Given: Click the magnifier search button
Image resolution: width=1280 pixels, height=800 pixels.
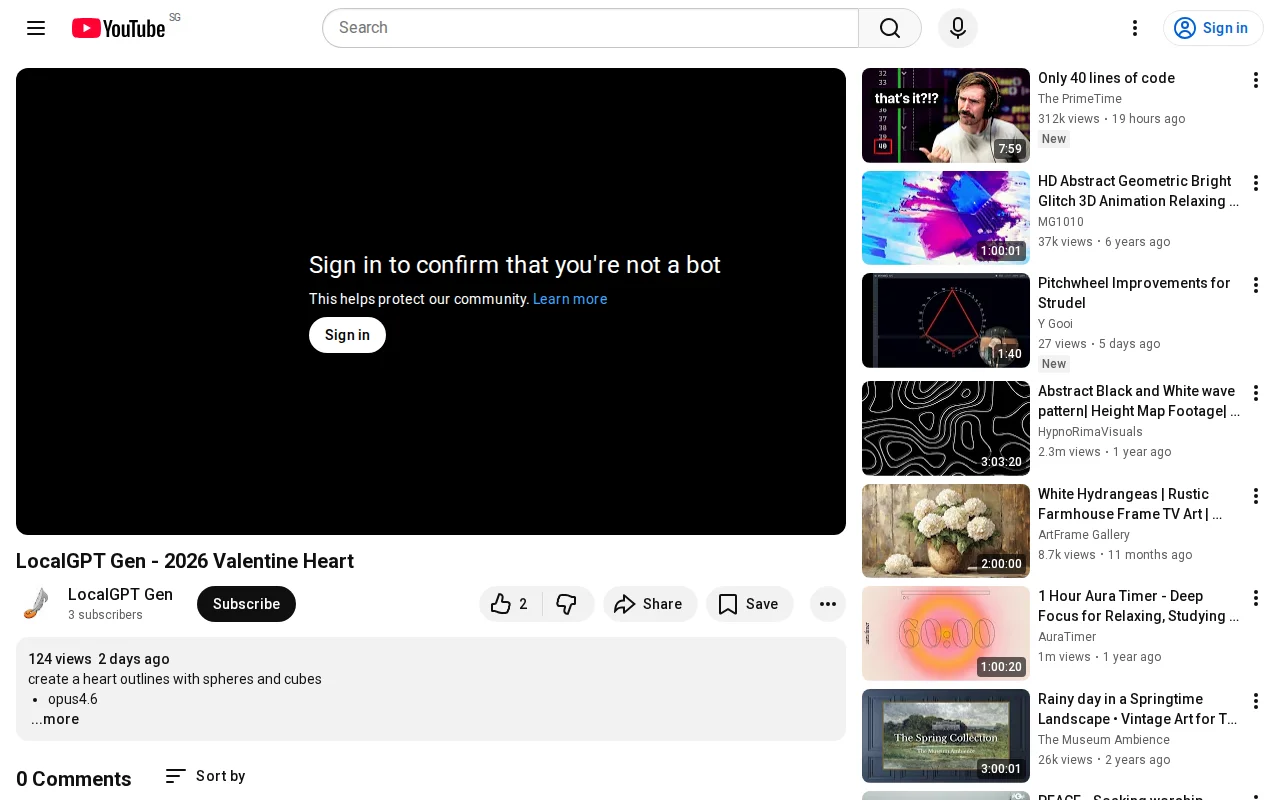Looking at the screenshot, I should tap(890, 28).
